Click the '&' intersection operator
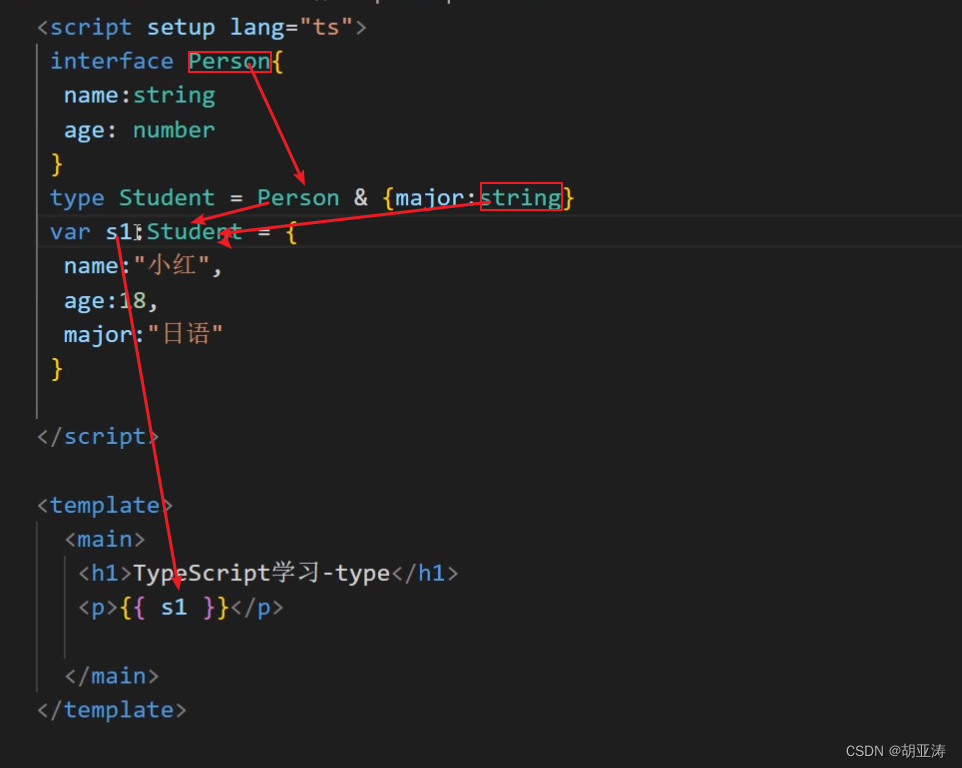 [361, 198]
